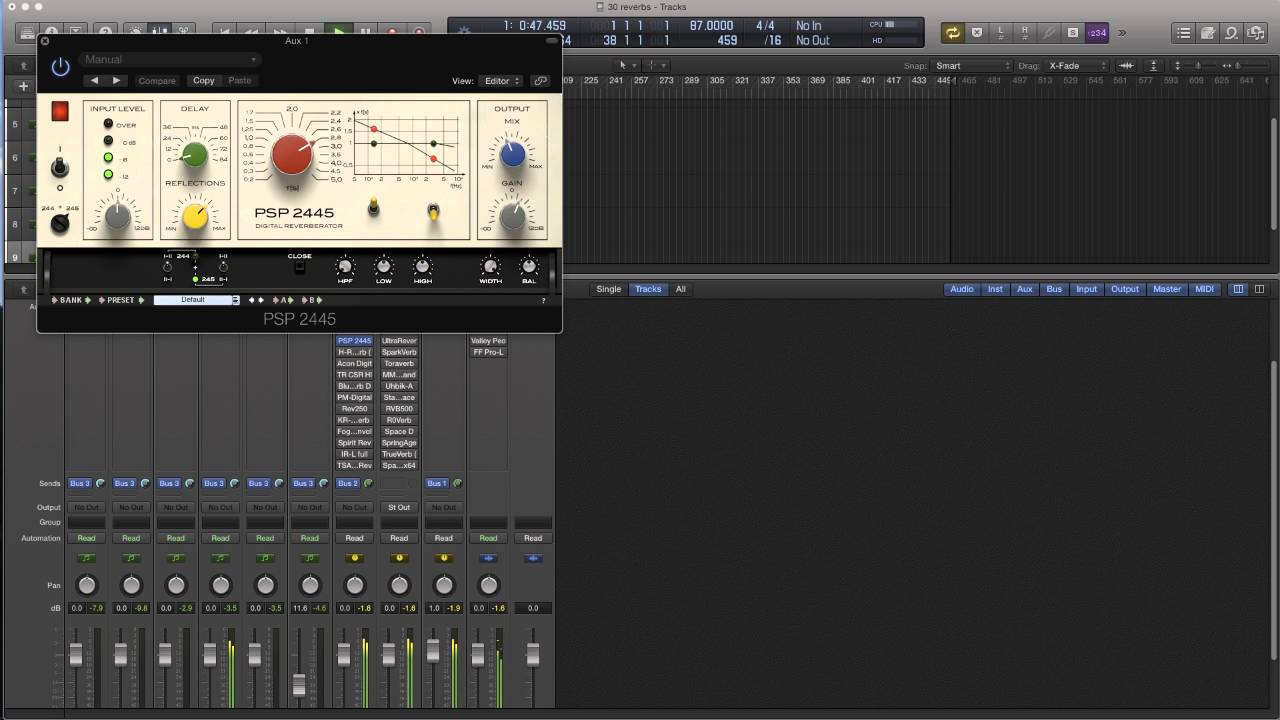Toggle the Audio channel filter button
This screenshot has height=720, width=1280.
[961, 289]
